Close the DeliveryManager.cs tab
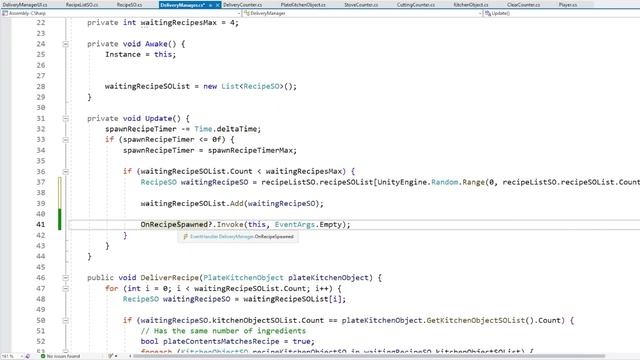Screen dimensions: 640x360 (x=218, y=5)
